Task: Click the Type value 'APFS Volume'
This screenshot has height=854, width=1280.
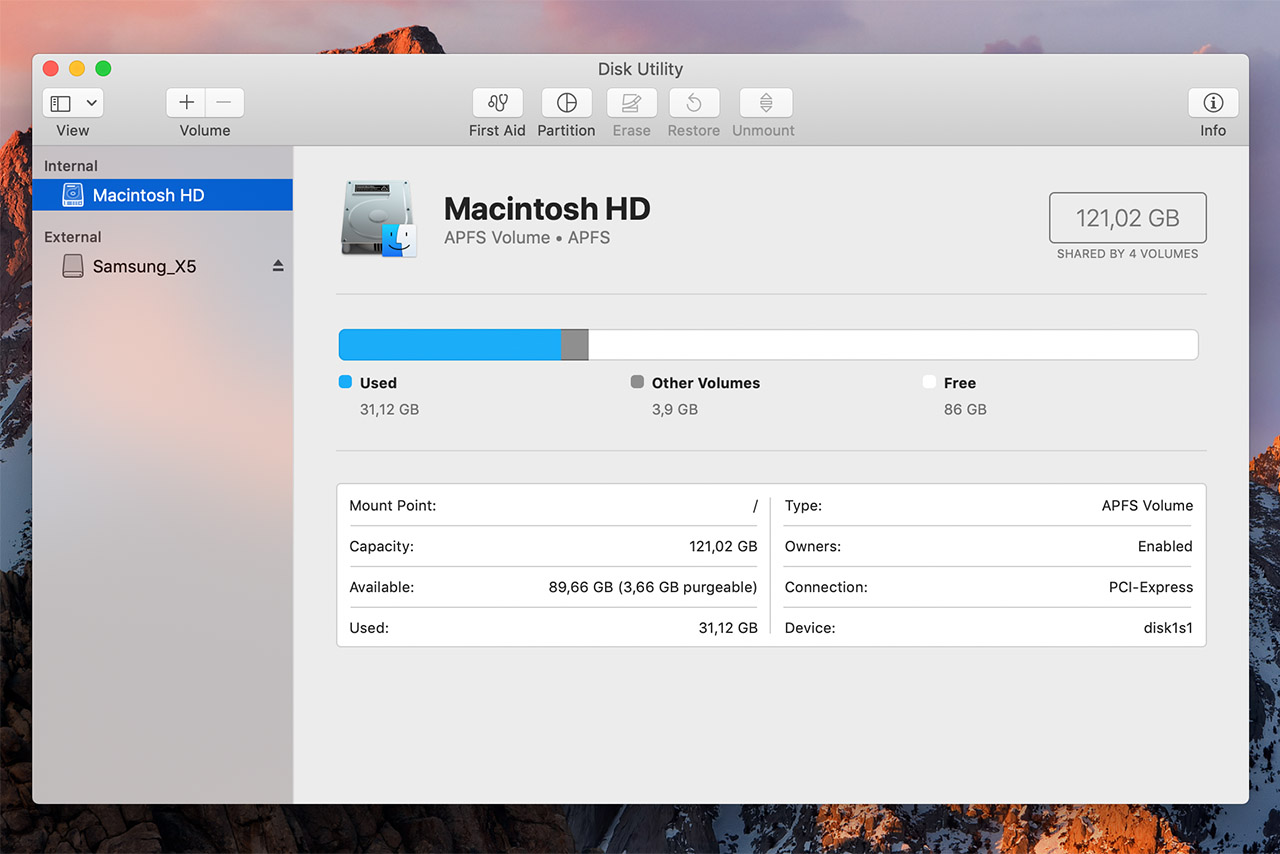Action: click(1147, 506)
